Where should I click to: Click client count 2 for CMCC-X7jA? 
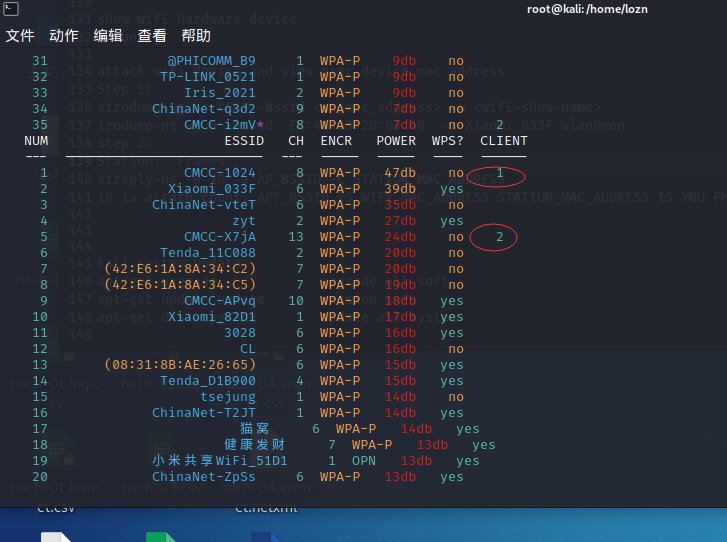pos(500,237)
